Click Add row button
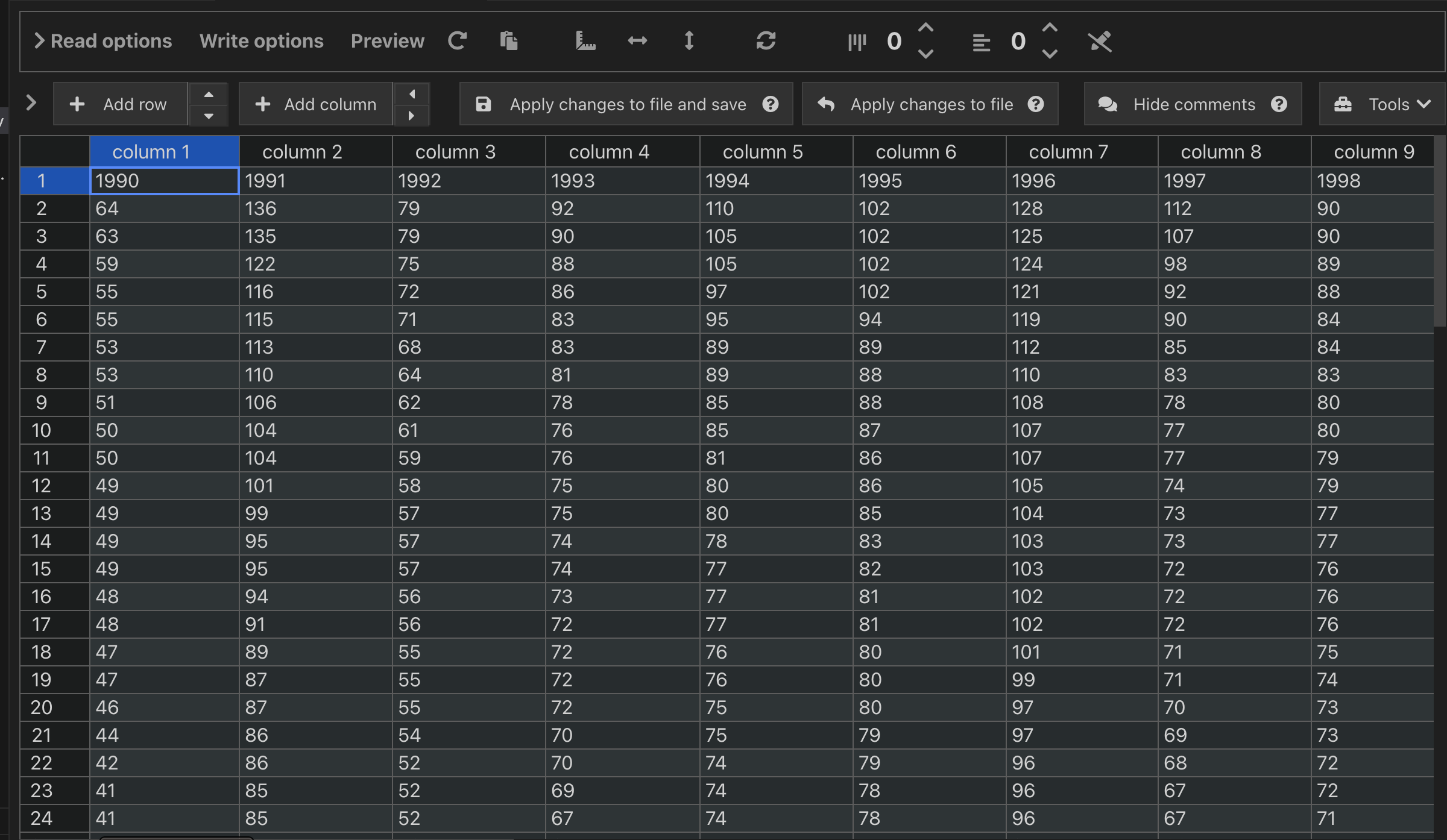The image size is (1447, 840). pyautogui.click(x=120, y=104)
